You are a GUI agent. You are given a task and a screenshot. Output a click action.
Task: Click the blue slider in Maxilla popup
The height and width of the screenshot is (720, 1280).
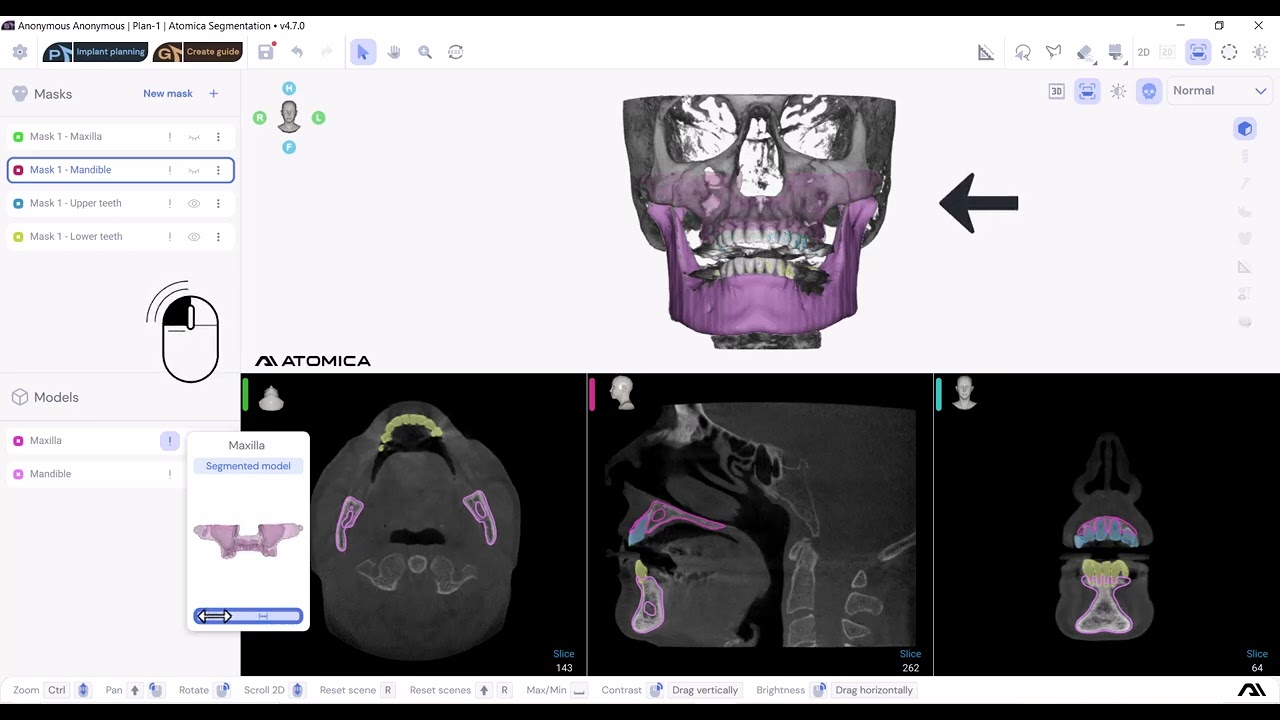[248, 616]
